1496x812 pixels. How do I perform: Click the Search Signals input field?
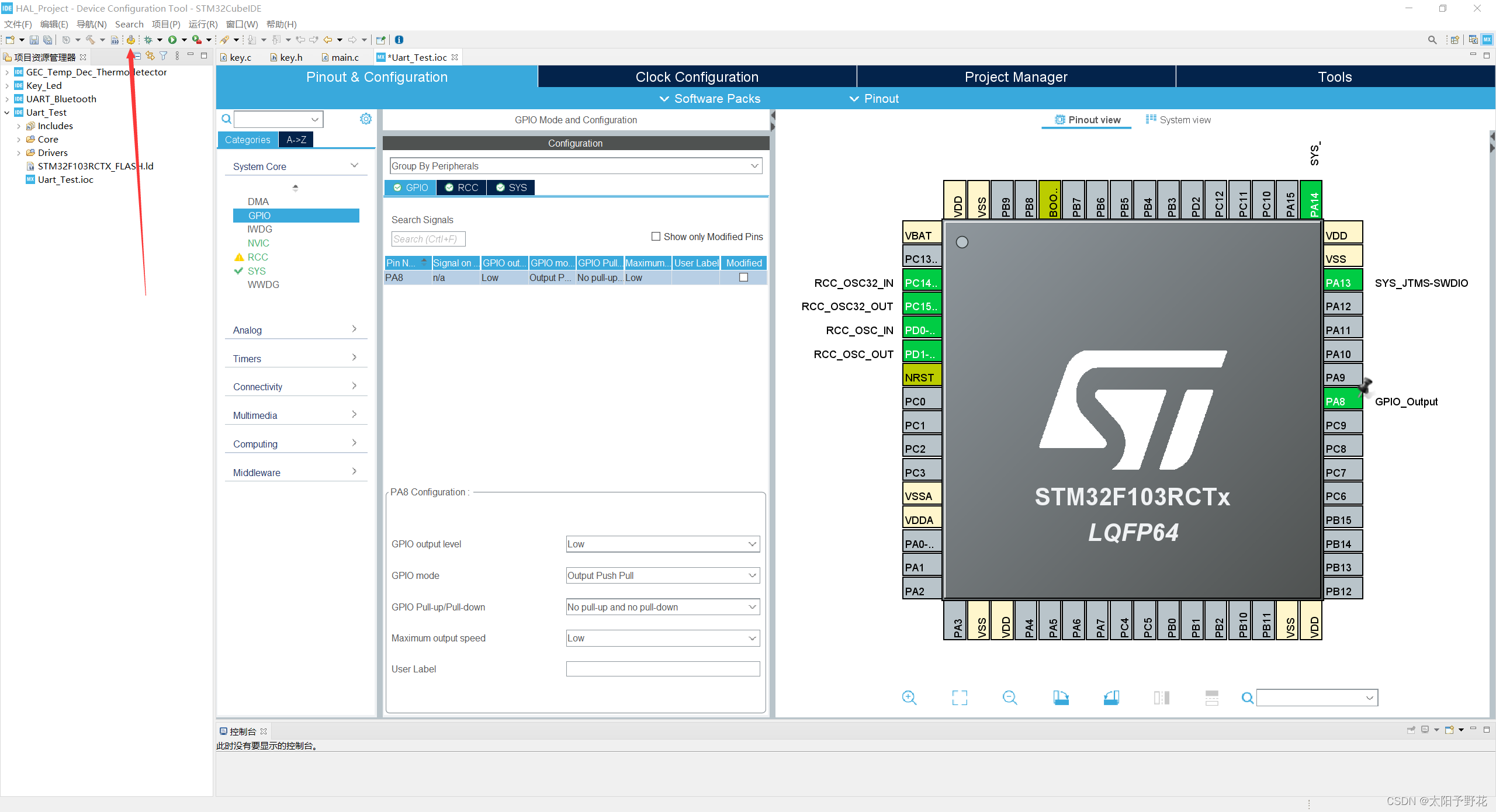(x=428, y=238)
